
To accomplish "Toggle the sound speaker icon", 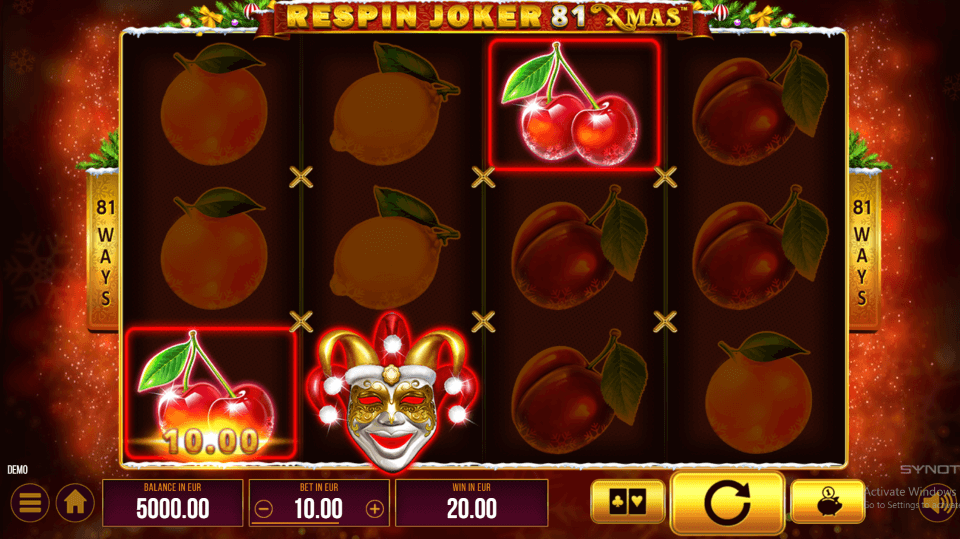I will [x=940, y=503].
